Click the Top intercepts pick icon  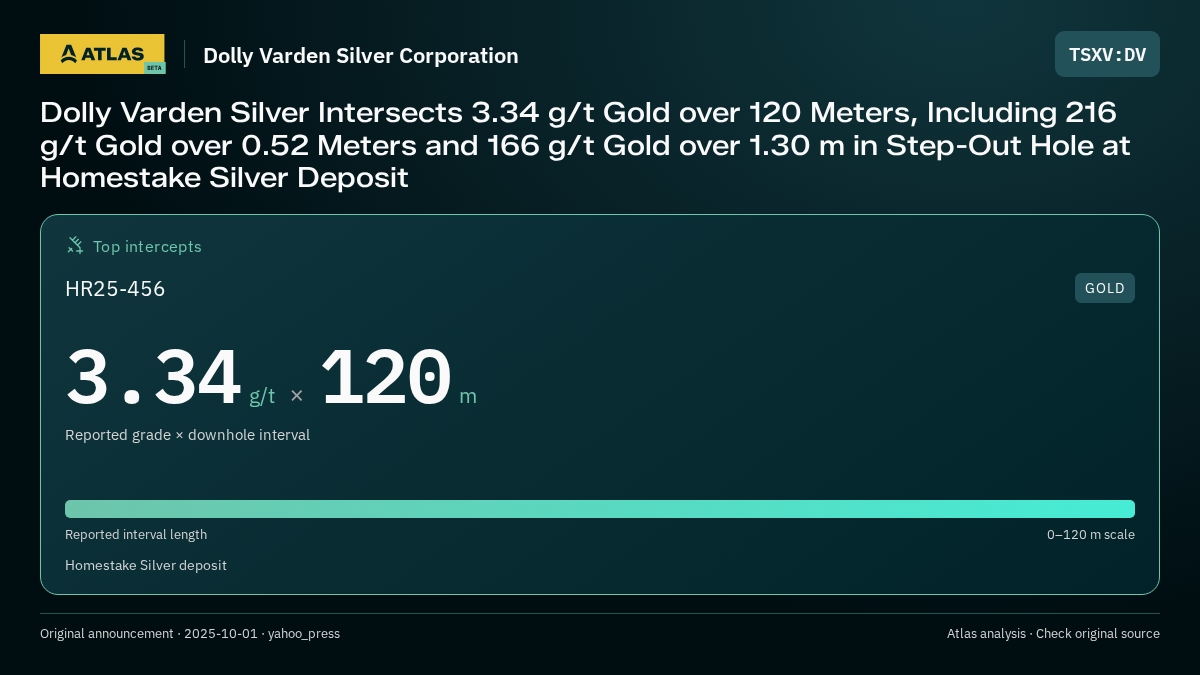click(75, 245)
